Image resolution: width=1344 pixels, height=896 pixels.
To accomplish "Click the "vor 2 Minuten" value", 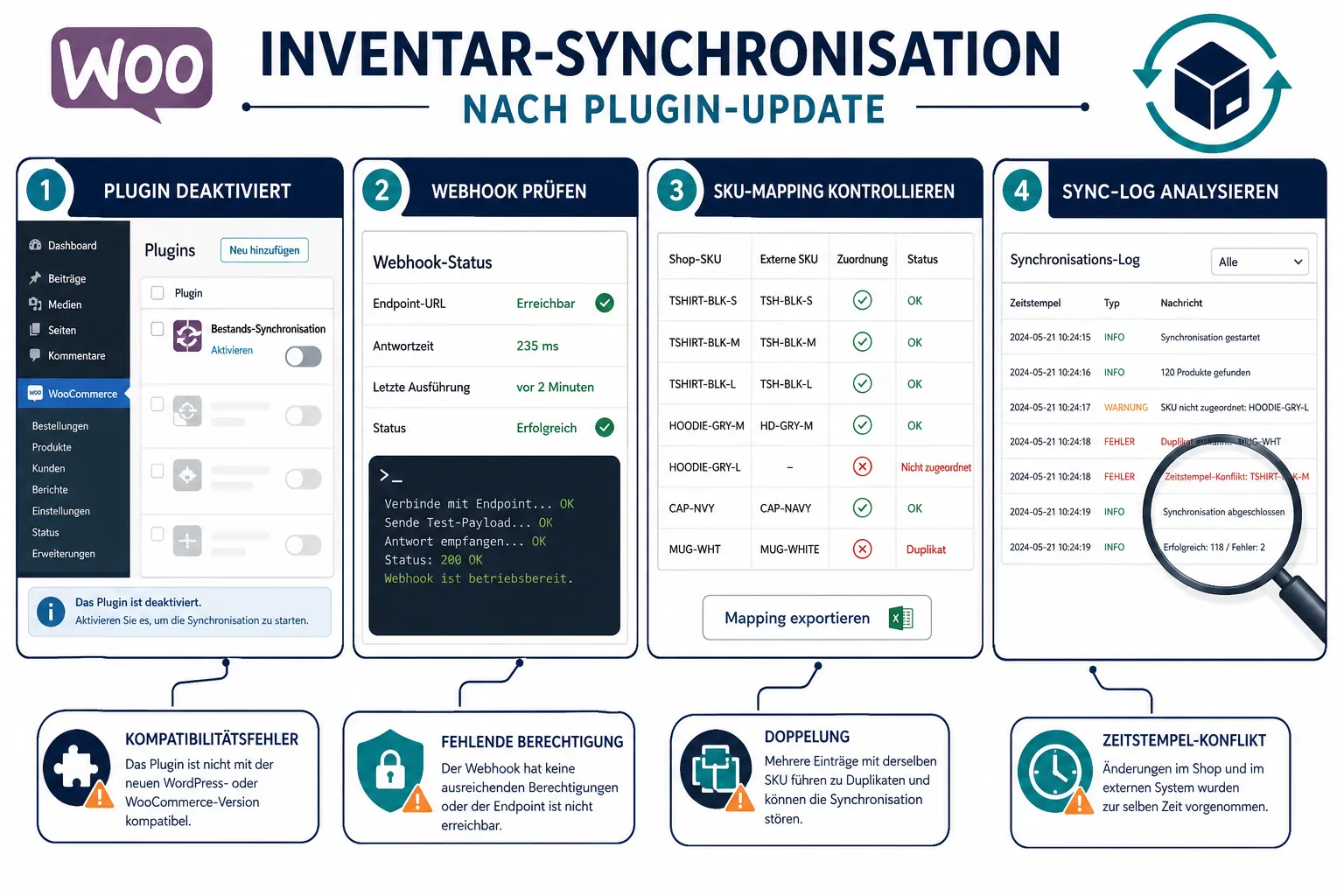I will coord(556,387).
